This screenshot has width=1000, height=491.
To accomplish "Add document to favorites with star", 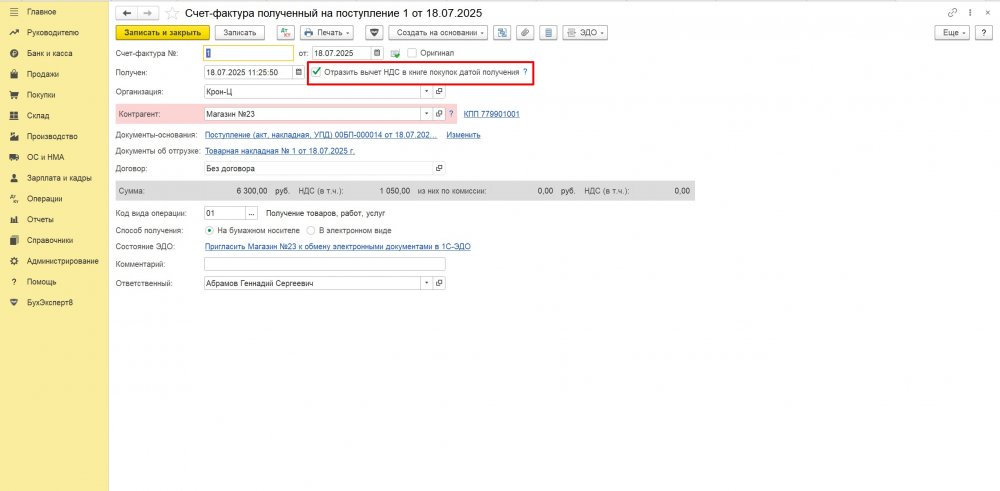I will click(171, 13).
